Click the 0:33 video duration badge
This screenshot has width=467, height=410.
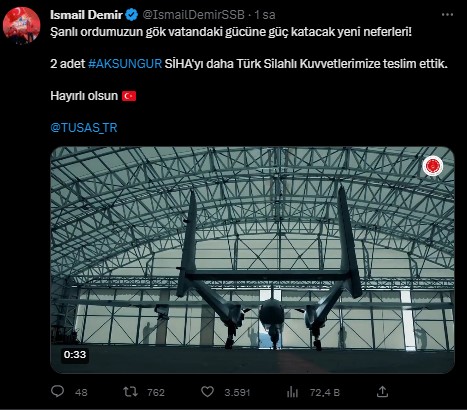click(75, 354)
